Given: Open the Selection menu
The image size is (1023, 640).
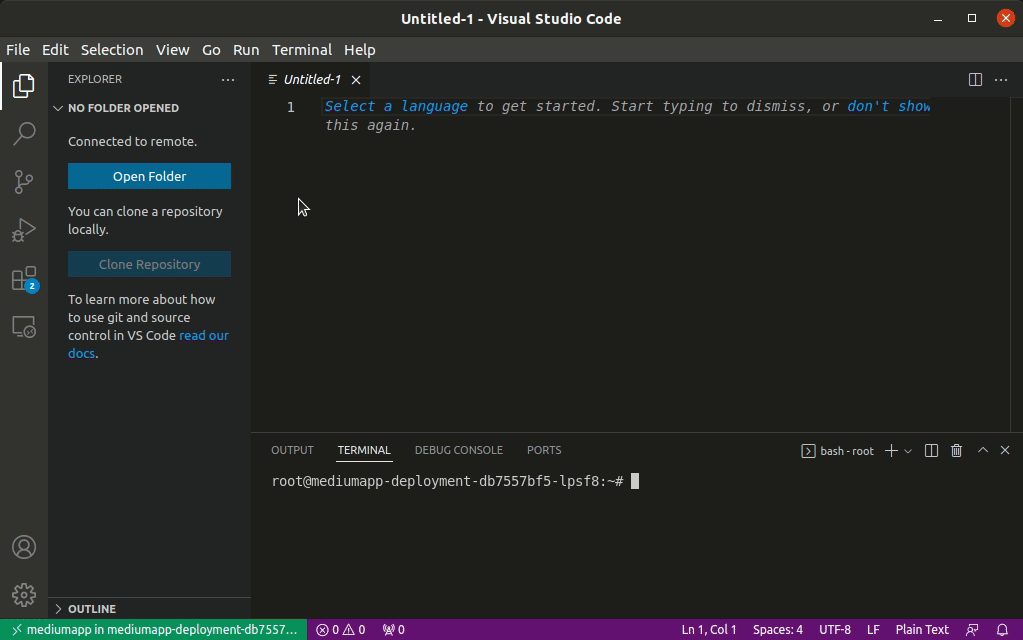Looking at the screenshot, I should click(112, 50).
